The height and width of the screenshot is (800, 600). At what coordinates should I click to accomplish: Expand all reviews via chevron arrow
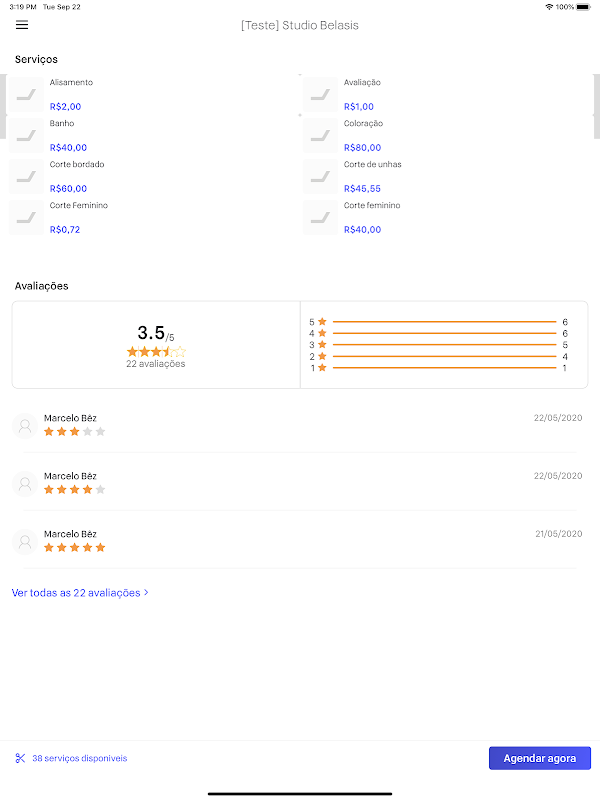(147, 592)
